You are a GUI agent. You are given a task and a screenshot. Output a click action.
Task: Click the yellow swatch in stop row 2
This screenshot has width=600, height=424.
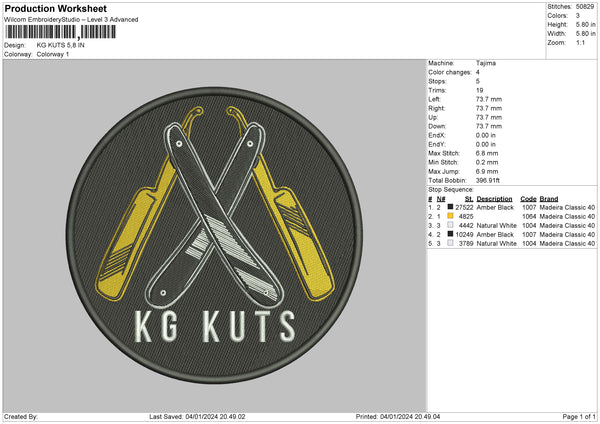tap(450, 216)
